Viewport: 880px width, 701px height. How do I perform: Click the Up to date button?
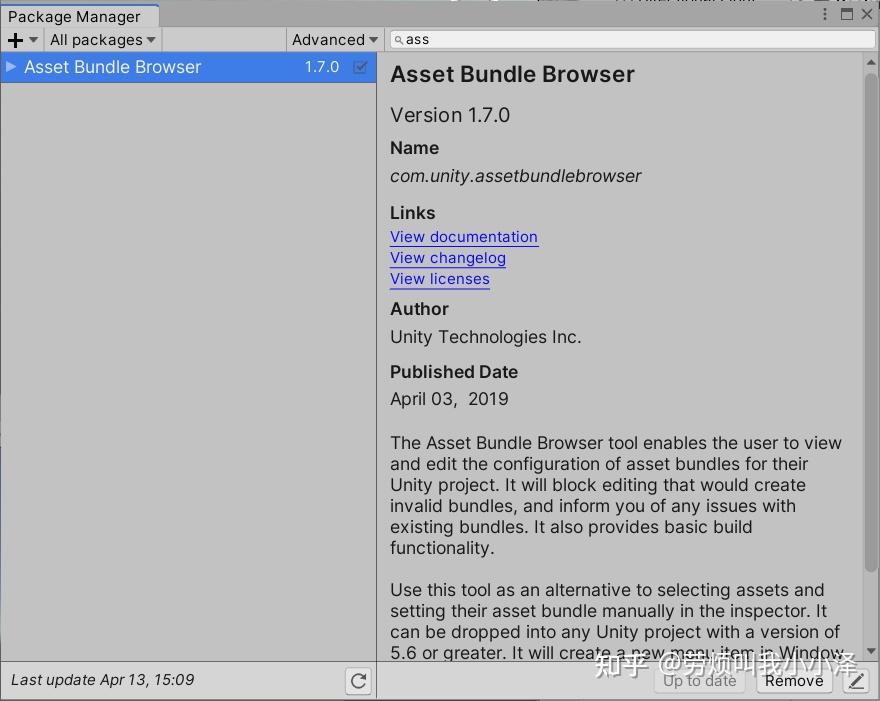(x=699, y=681)
